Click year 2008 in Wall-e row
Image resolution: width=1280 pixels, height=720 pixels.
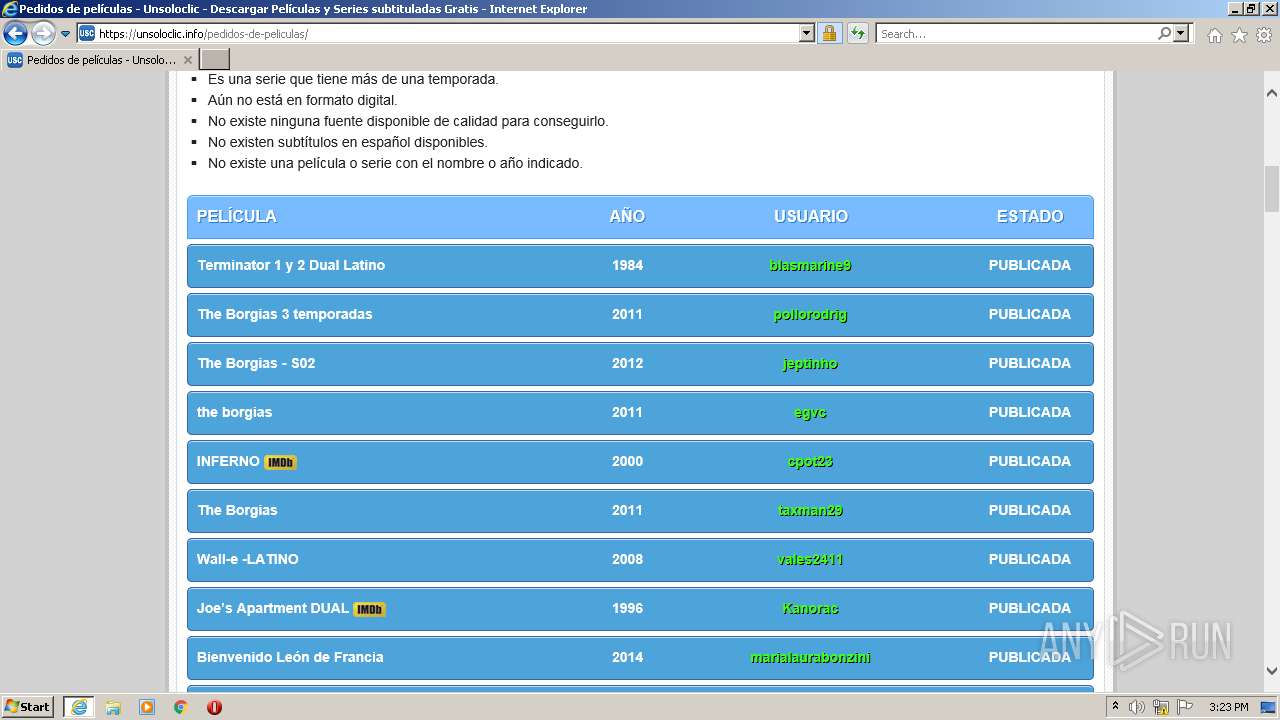(627, 559)
